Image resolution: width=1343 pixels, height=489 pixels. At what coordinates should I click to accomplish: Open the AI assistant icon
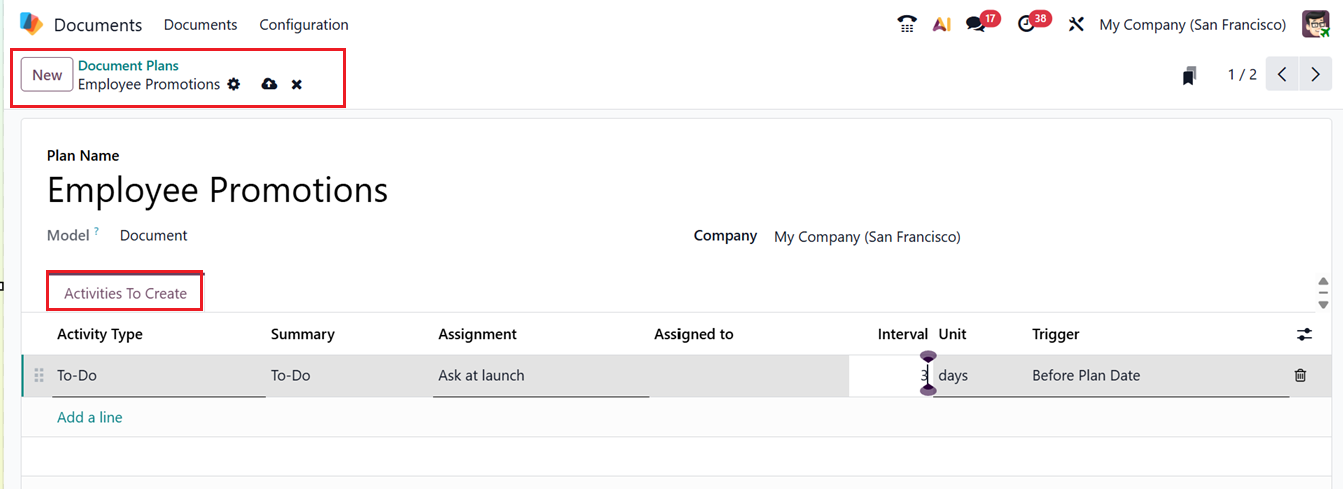(x=941, y=24)
